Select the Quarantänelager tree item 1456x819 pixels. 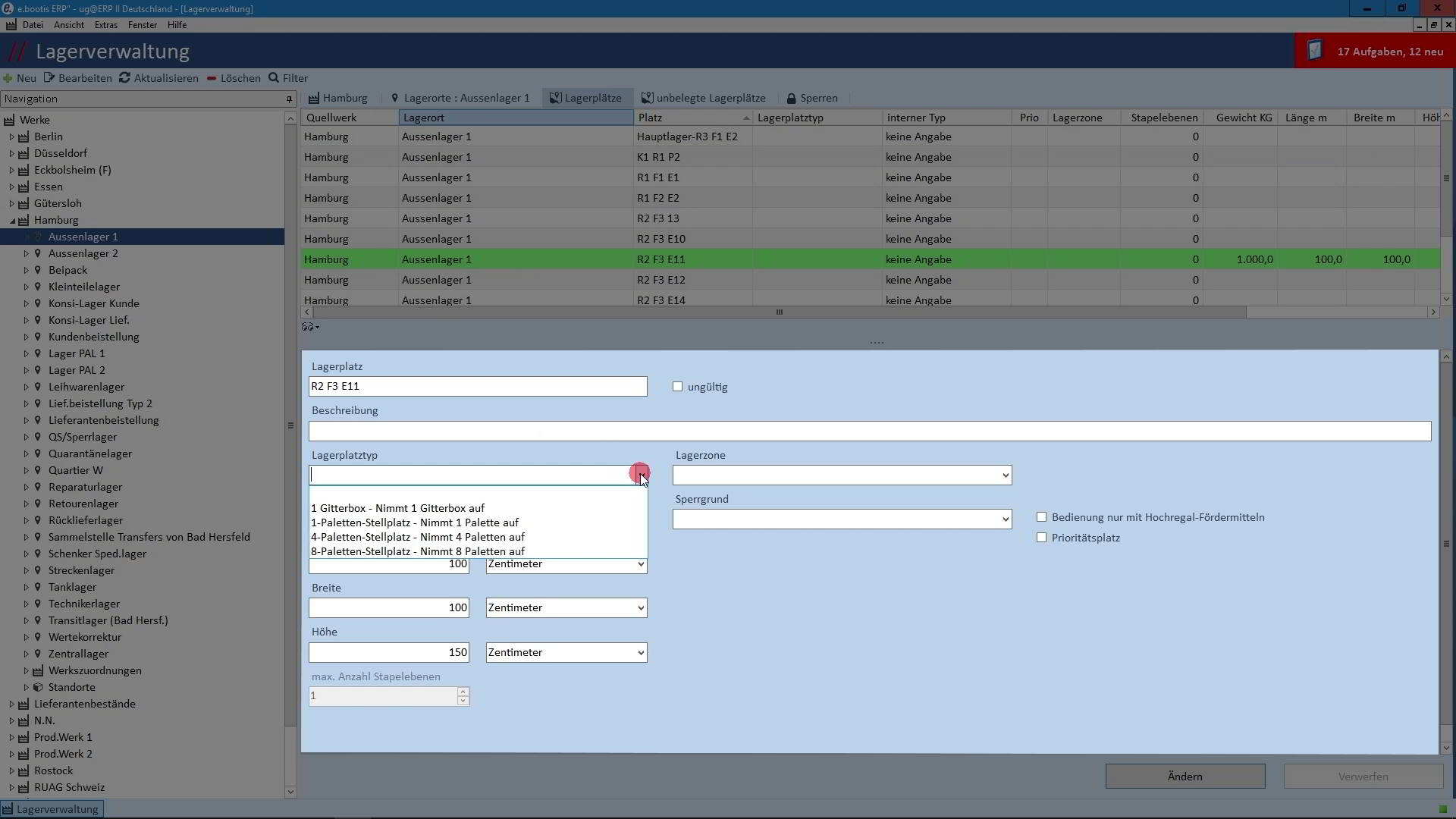pos(90,453)
